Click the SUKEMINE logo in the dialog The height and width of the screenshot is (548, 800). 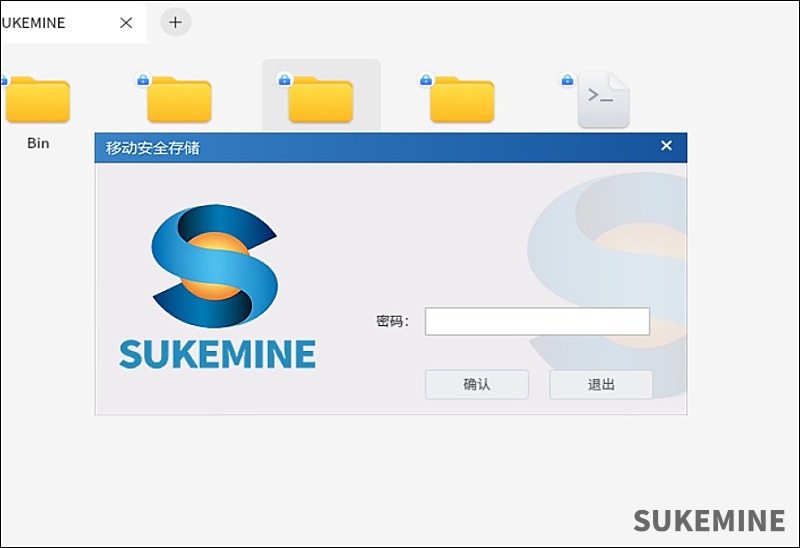217,287
